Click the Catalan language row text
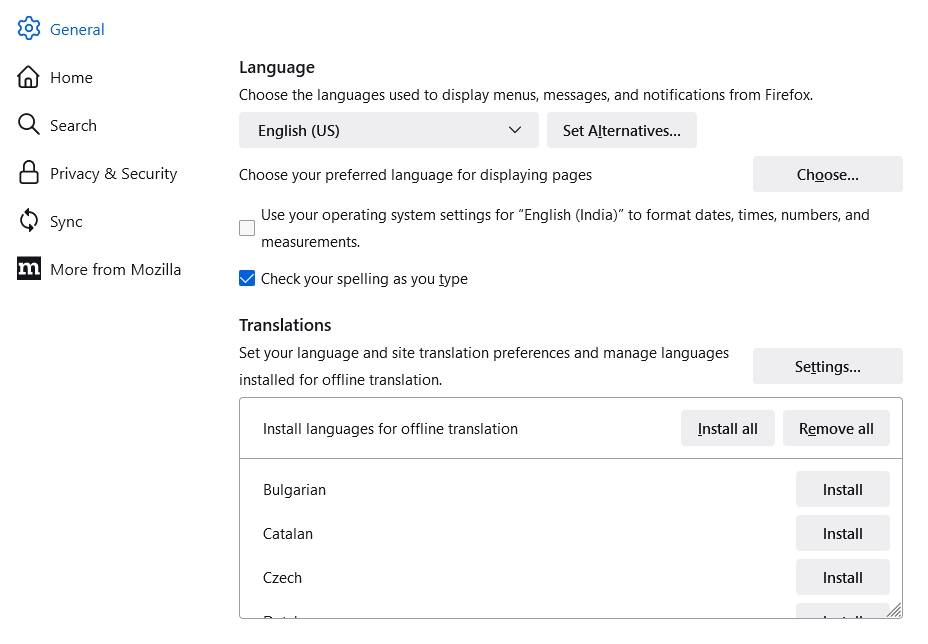Image resolution: width=928 pixels, height=644 pixels. click(288, 533)
